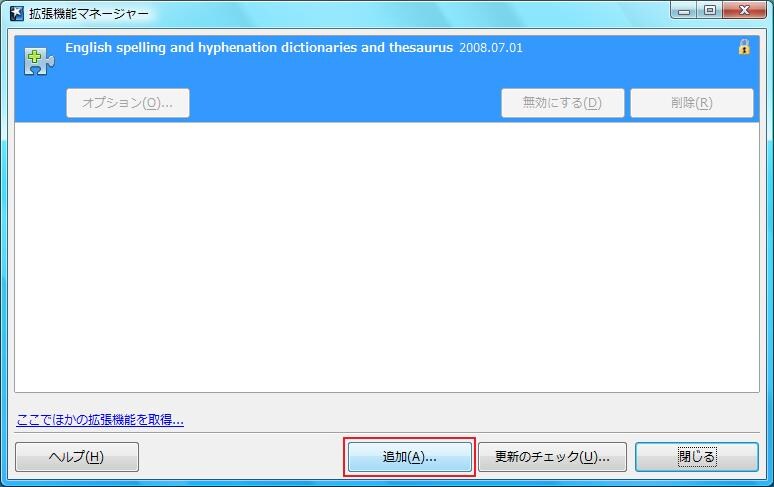Minimize the 拡張機能マネージャー window
Image resolution: width=774 pixels, height=487 pixels.
684,11
